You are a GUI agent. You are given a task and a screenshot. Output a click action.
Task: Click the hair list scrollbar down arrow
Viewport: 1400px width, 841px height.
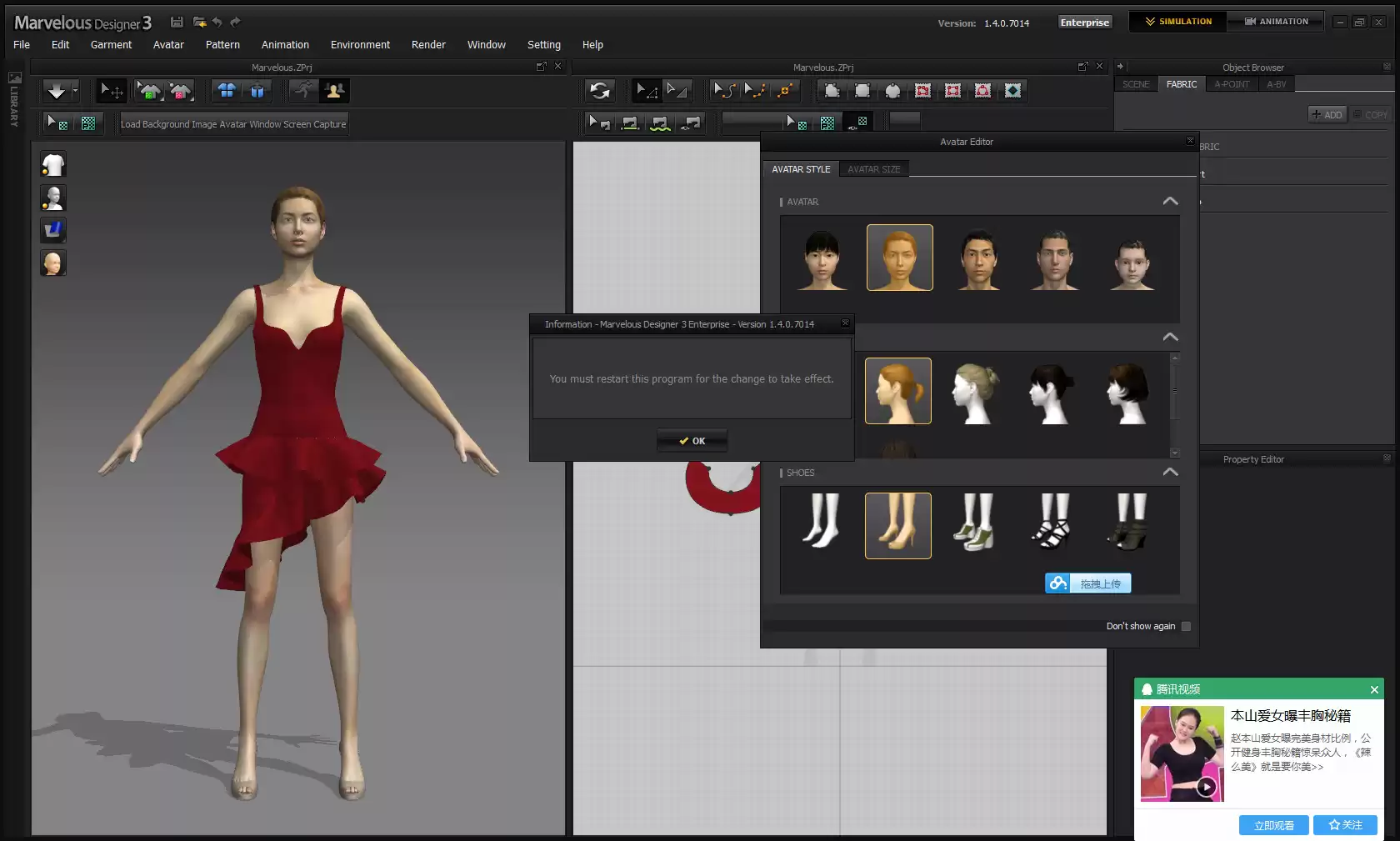tap(1175, 453)
